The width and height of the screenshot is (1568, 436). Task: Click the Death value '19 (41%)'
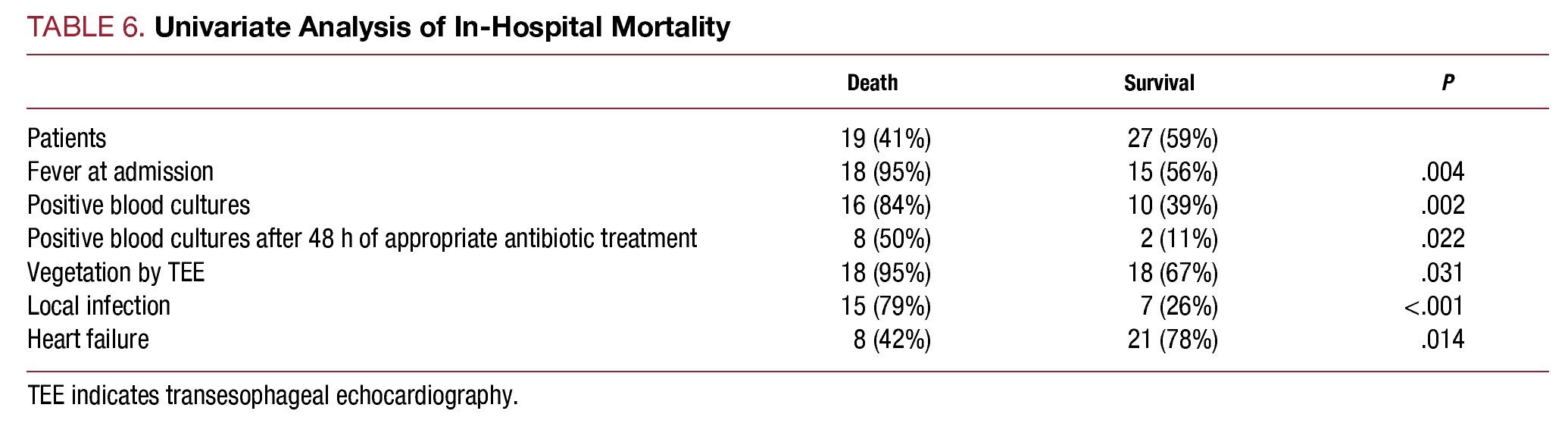coord(886,139)
